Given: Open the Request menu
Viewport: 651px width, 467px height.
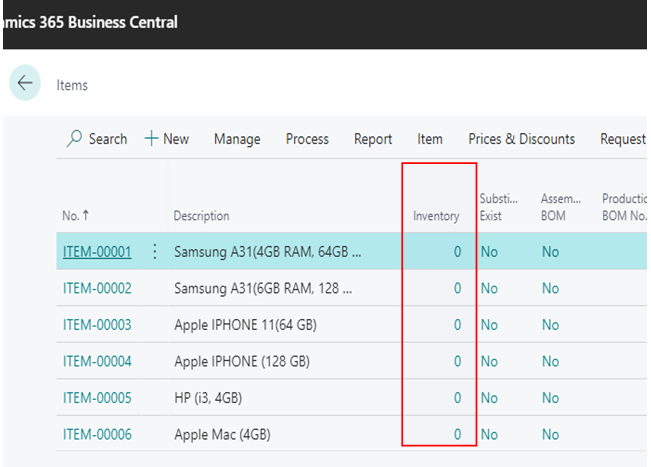Looking at the screenshot, I should (623, 139).
